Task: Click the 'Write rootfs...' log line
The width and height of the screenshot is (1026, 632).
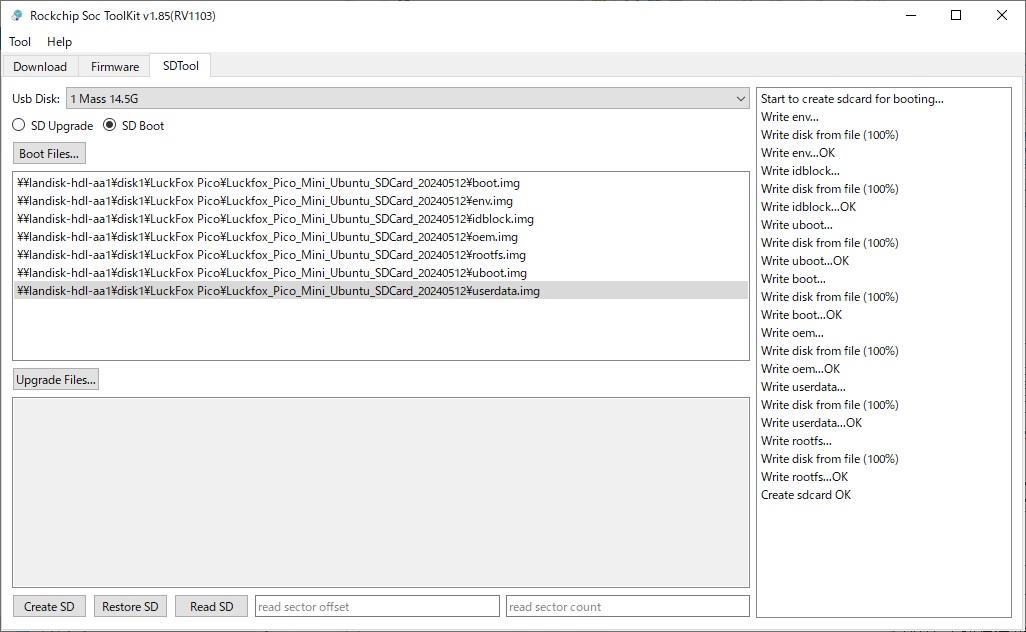Action: click(x=796, y=441)
